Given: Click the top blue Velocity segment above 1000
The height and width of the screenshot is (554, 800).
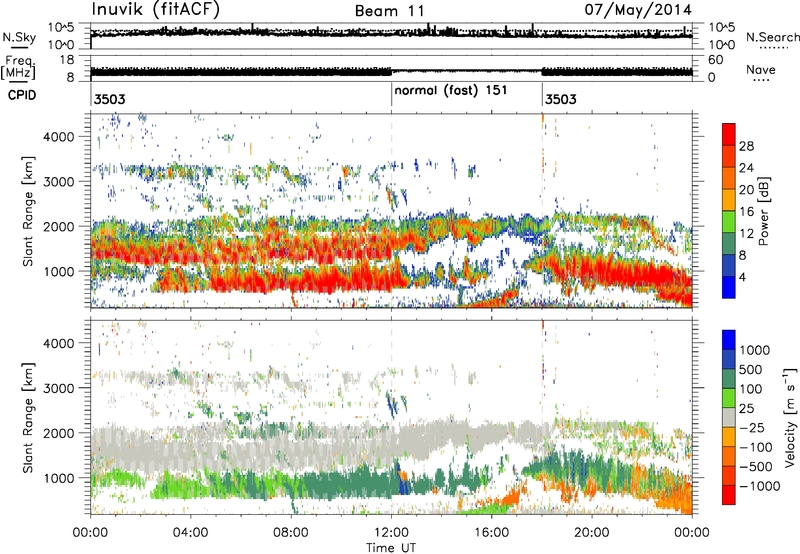Looking at the screenshot, I should (x=729, y=340).
